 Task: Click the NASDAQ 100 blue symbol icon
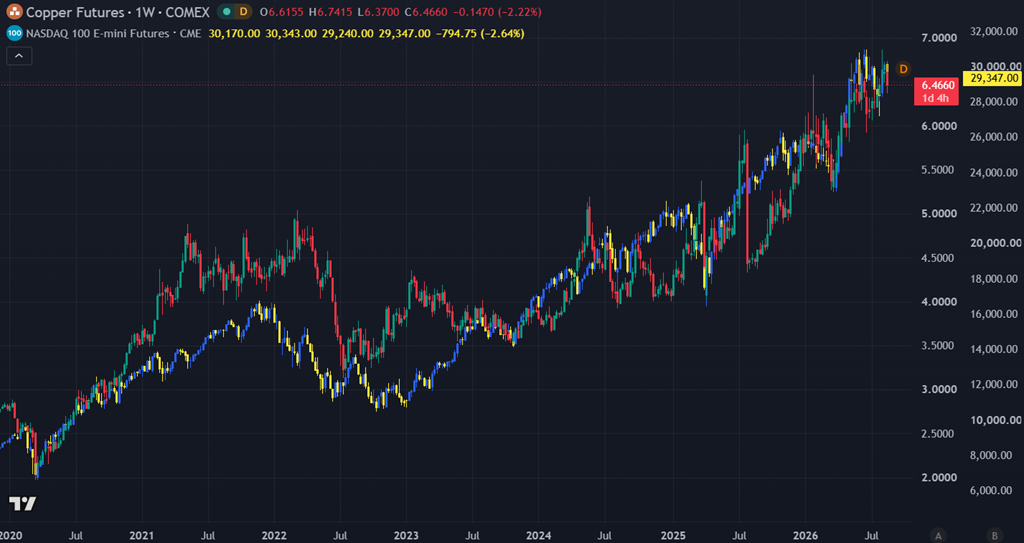(x=13, y=33)
